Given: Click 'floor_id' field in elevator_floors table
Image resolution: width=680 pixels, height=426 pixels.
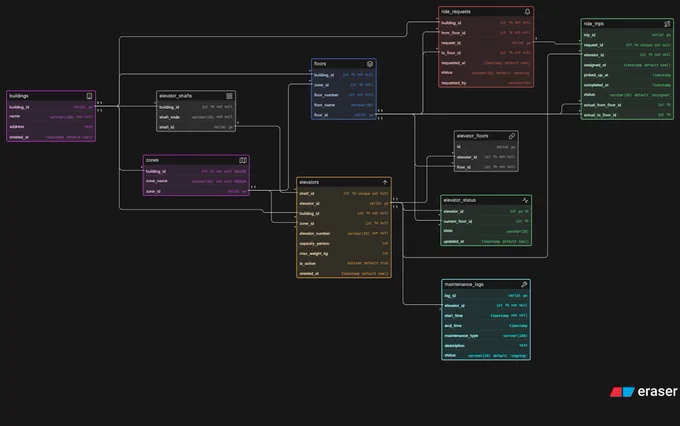Looking at the screenshot, I should tap(486, 167).
